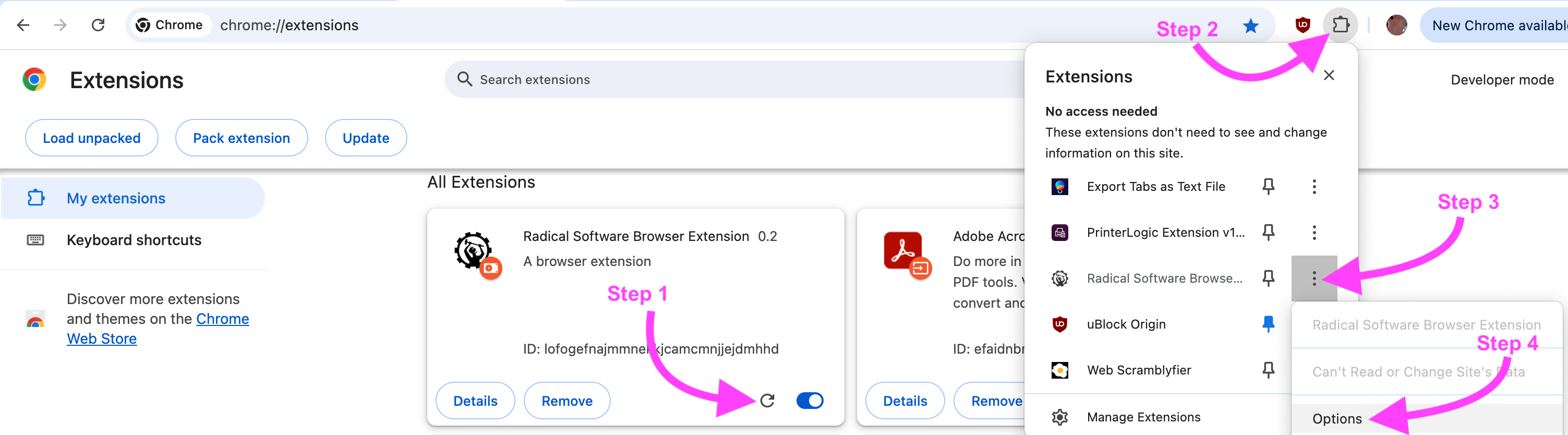This screenshot has height=435, width=1568.
Task: Click the Manage Extensions gear icon
Action: 1060,417
